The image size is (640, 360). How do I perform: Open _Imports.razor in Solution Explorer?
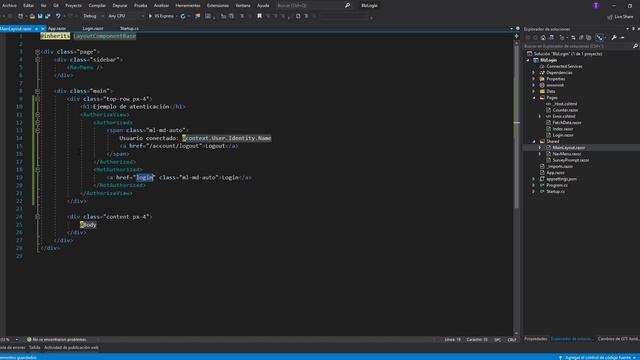(559, 167)
